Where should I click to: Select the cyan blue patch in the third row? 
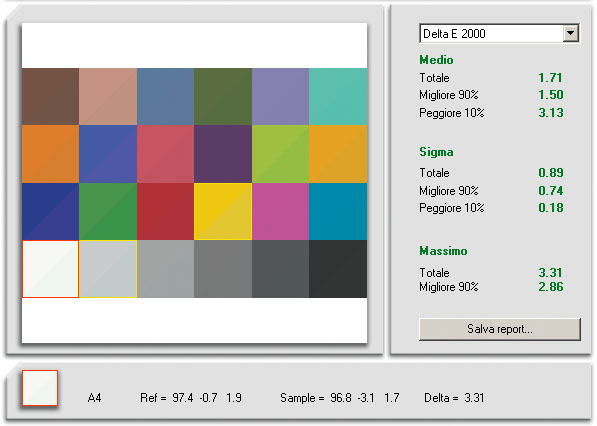pos(338,211)
